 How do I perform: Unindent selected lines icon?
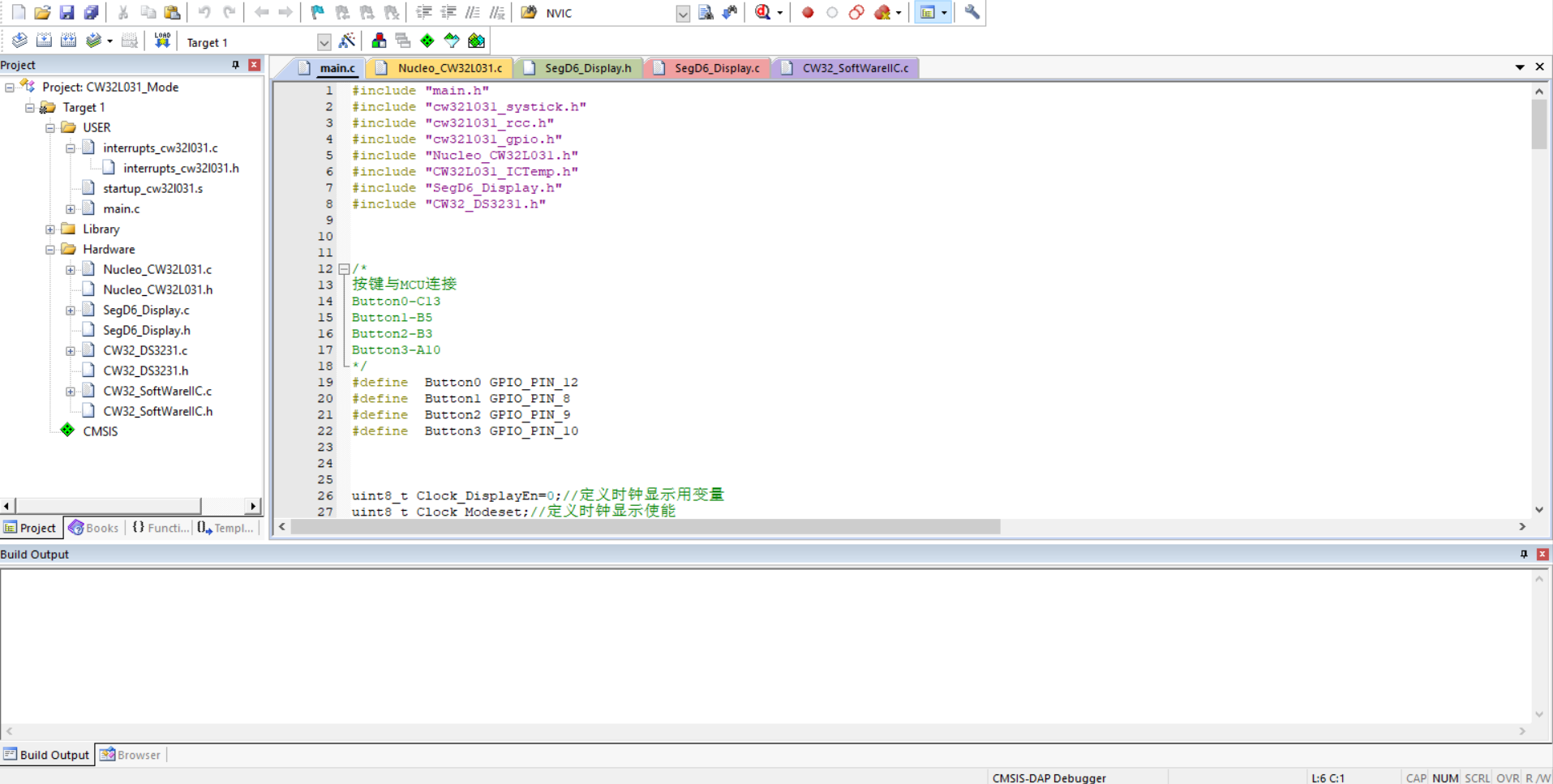tap(448, 12)
